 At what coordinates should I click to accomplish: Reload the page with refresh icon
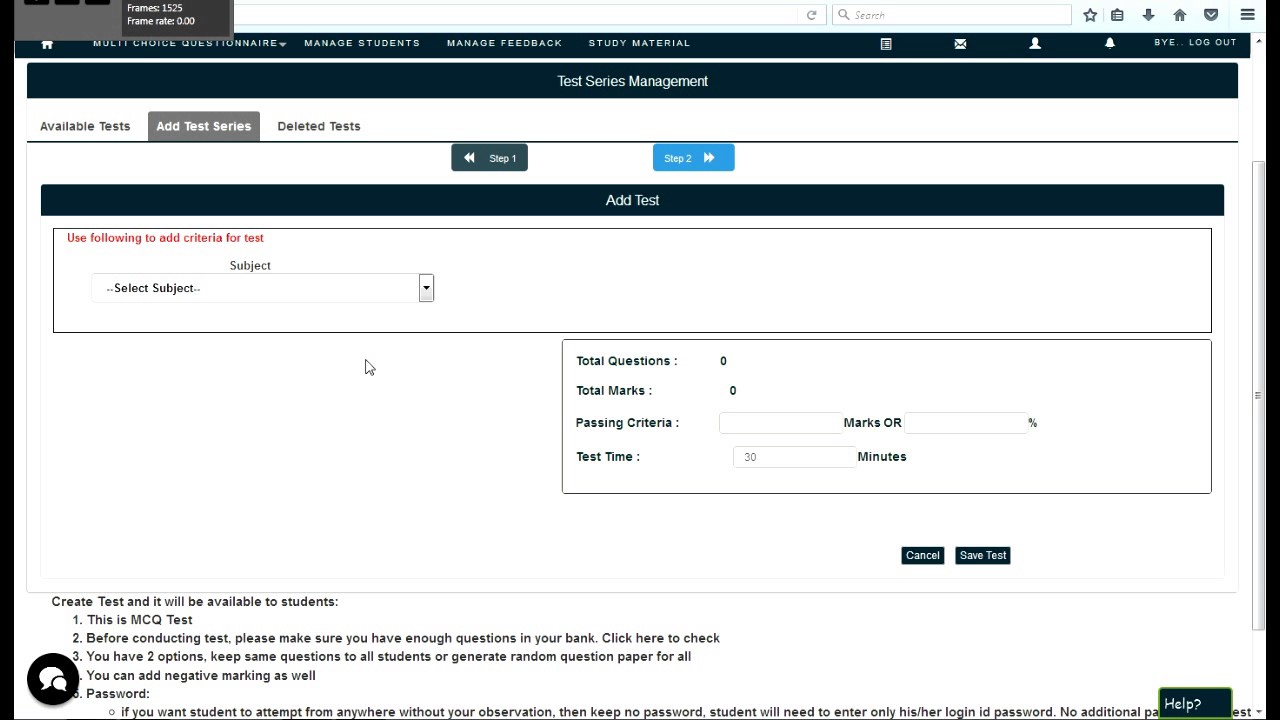(x=812, y=15)
